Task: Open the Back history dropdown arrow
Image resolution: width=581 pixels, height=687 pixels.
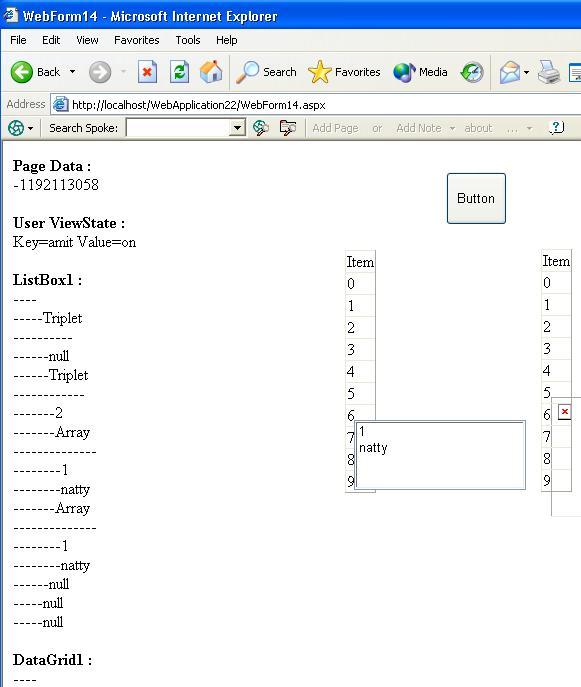Action: pos(72,72)
